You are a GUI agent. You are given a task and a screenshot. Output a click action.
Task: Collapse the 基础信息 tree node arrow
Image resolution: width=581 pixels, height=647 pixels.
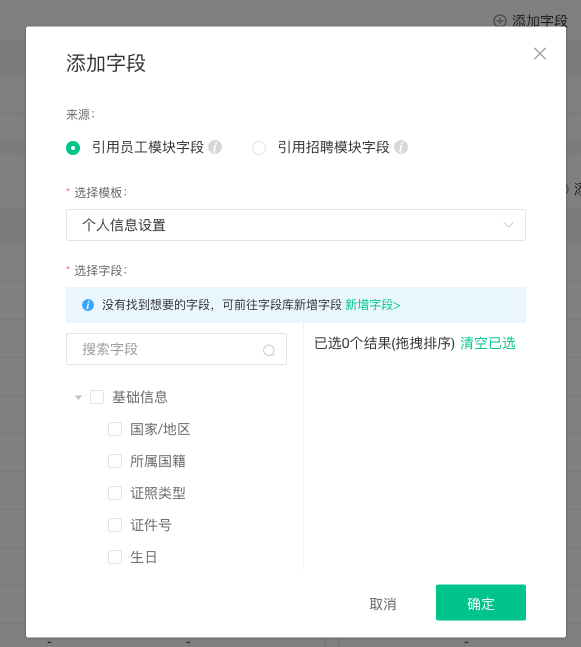(78, 397)
